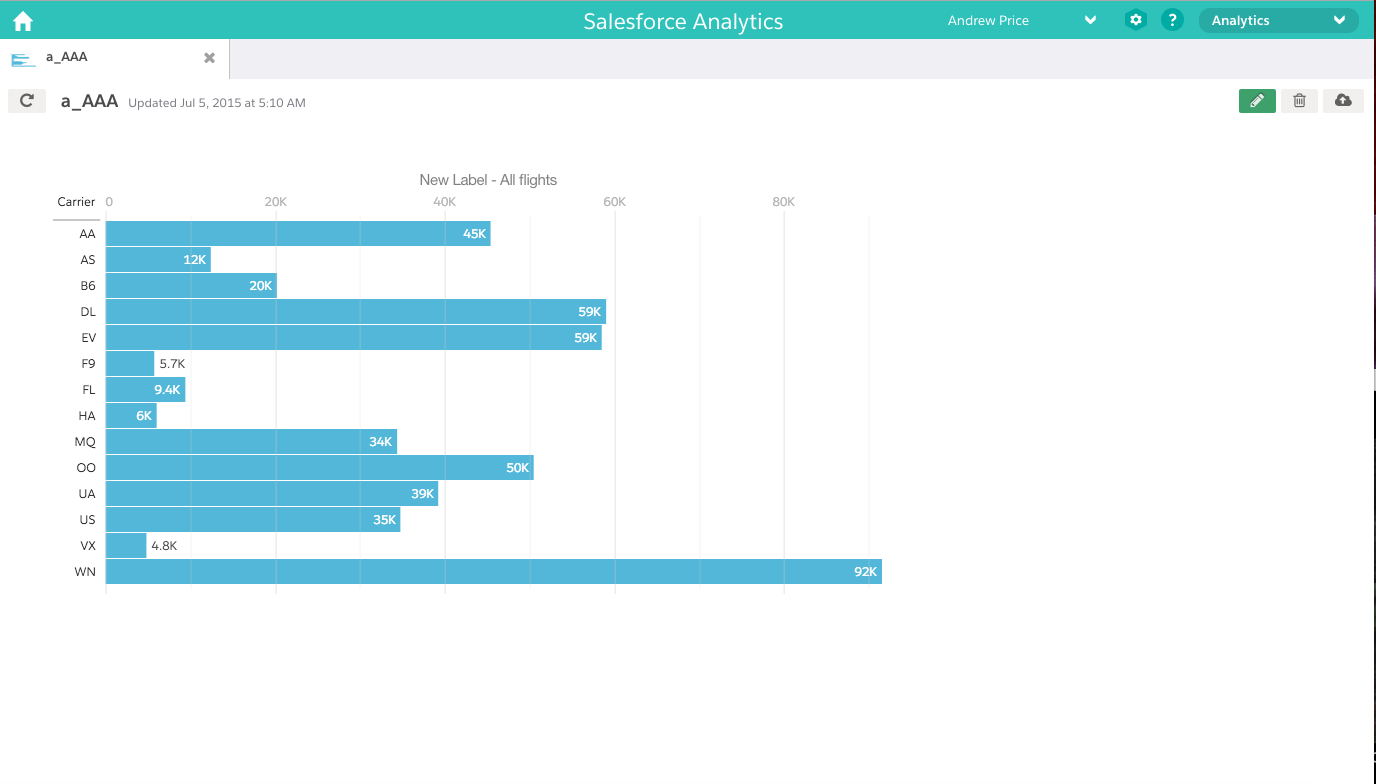
Task: Click the a_AAA tab chart icon
Action: [x=23, y=59]
